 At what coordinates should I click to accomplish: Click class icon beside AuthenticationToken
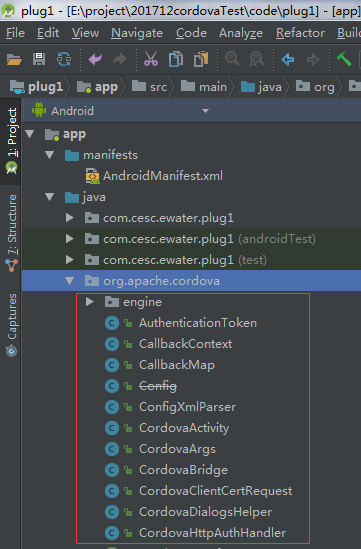coord(112,323)
